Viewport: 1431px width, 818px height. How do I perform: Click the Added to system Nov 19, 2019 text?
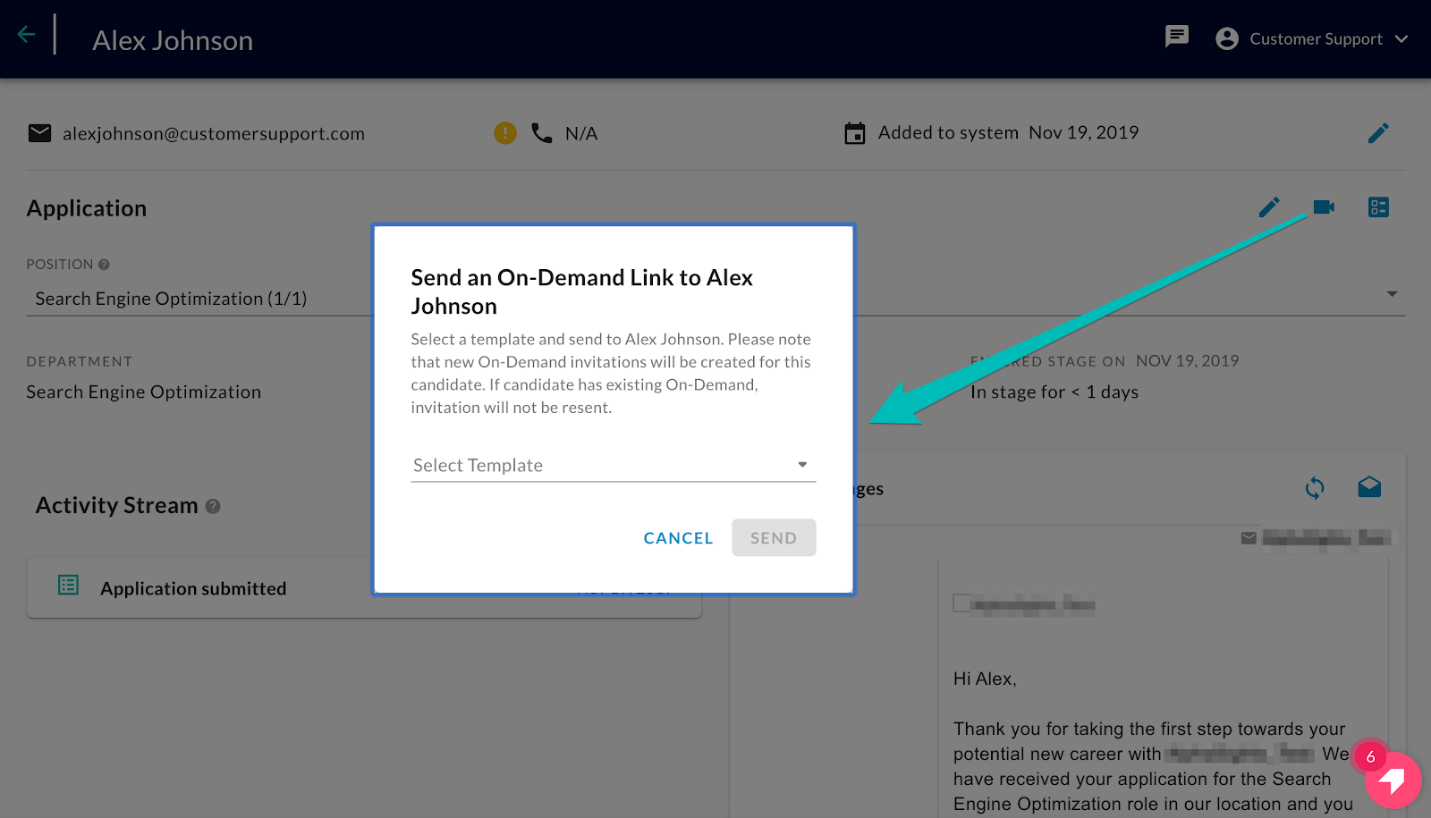(1008, 133)
